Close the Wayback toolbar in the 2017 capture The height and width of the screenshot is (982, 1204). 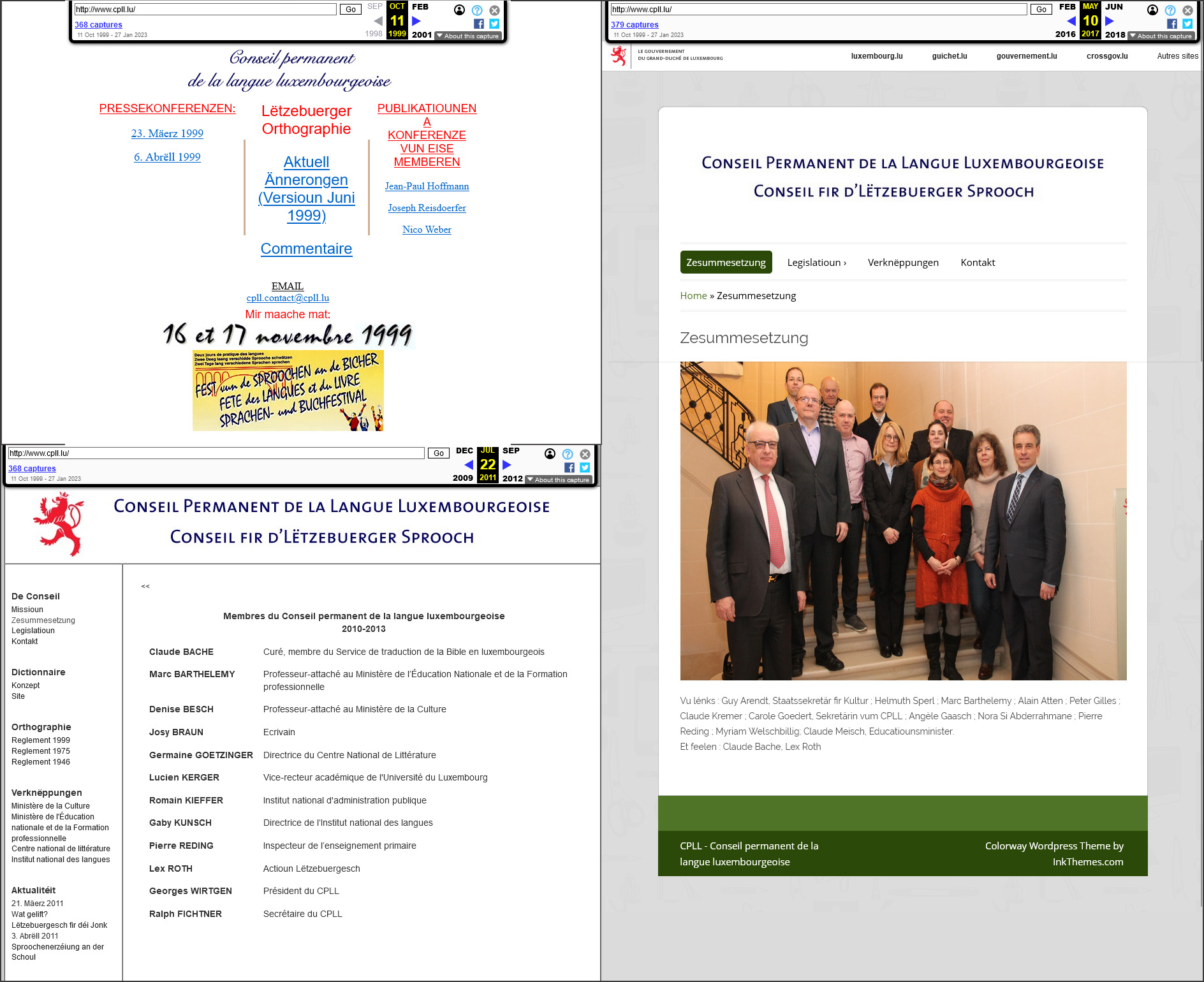[x=1187, y=10]
